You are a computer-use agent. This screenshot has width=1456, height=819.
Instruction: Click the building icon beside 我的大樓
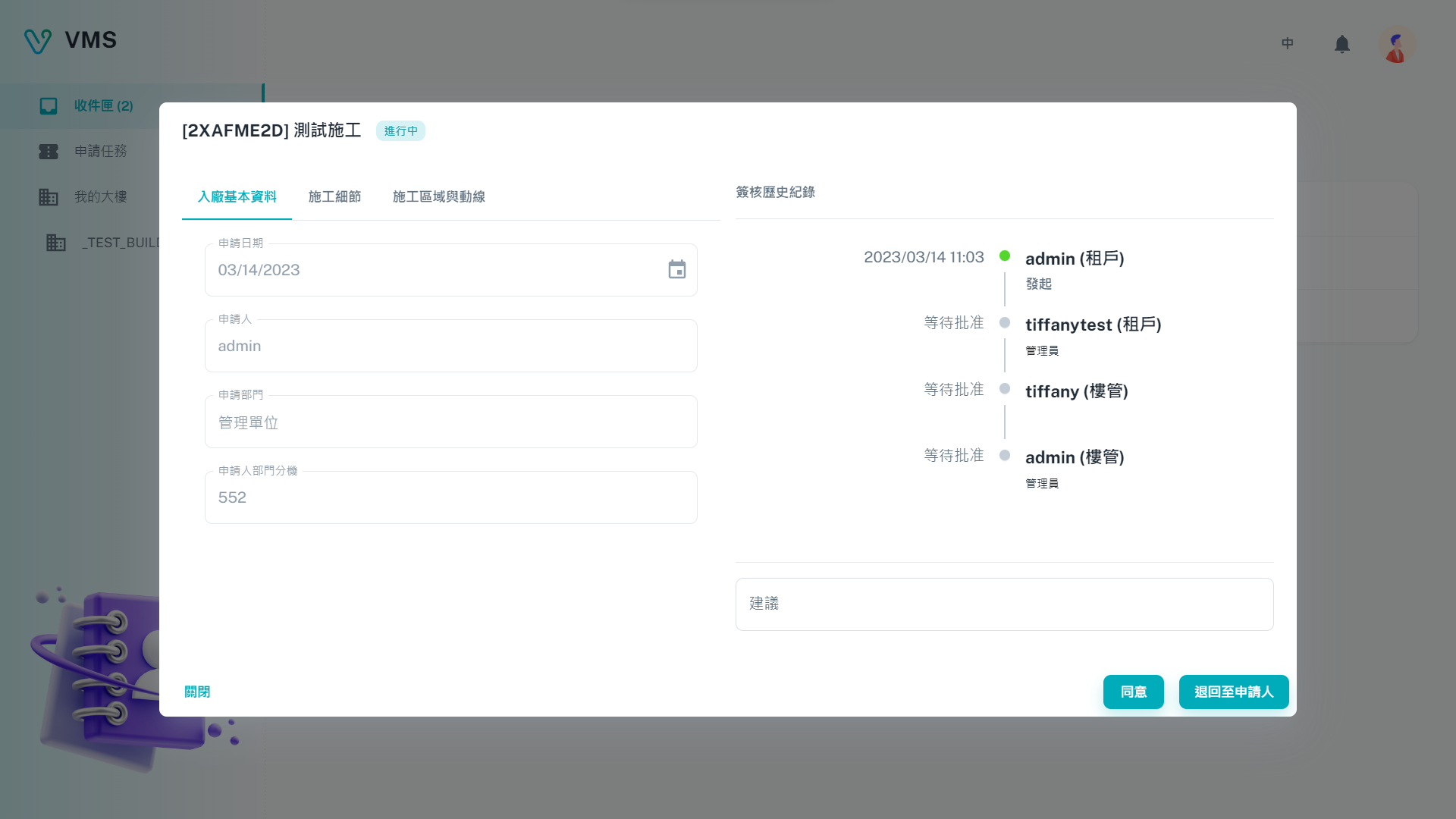pyautogui.click(x=49, y=197)
